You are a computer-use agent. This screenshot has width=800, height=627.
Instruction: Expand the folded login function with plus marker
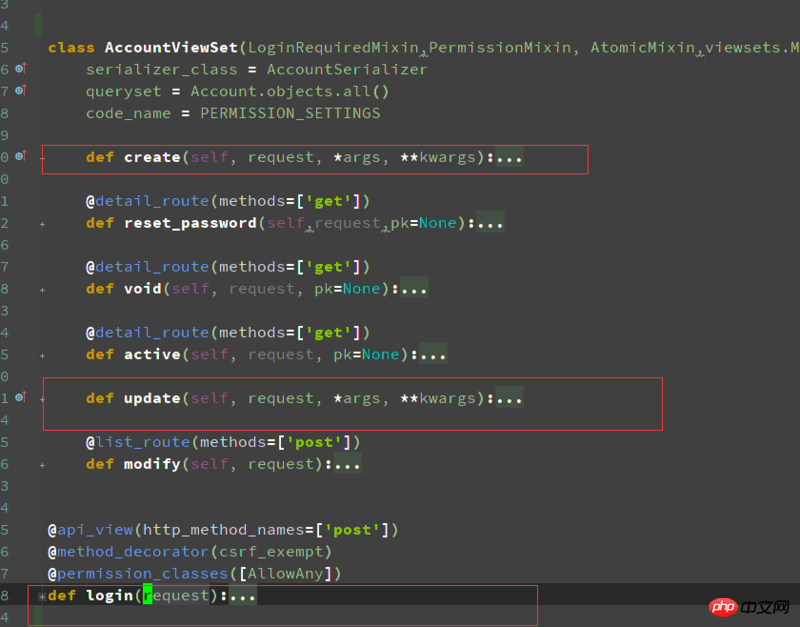coord(42,596)
